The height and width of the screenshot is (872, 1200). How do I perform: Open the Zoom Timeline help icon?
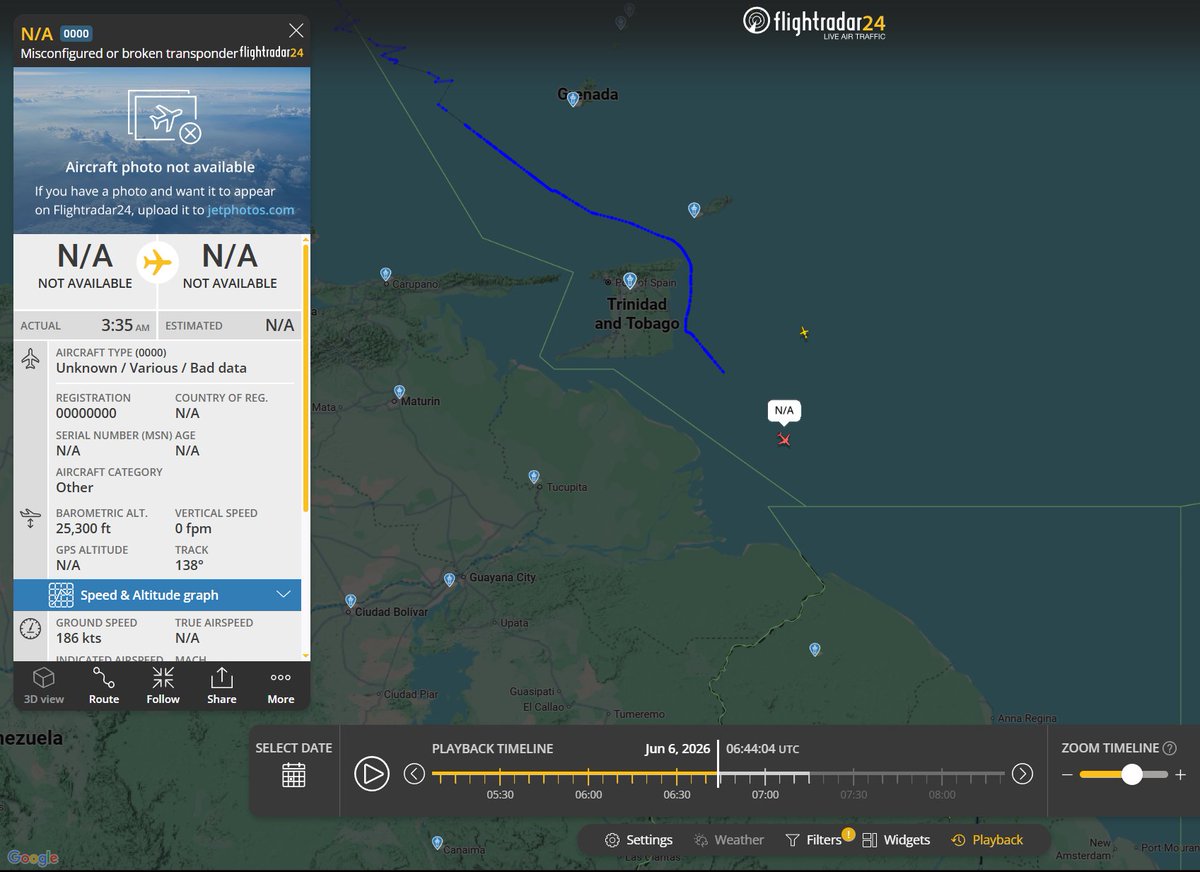1170,748
